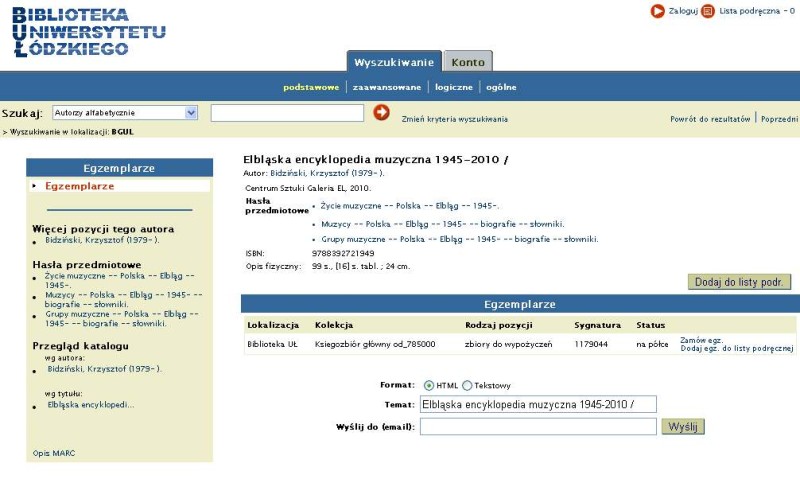Select zaawansowane search mode

387,87
